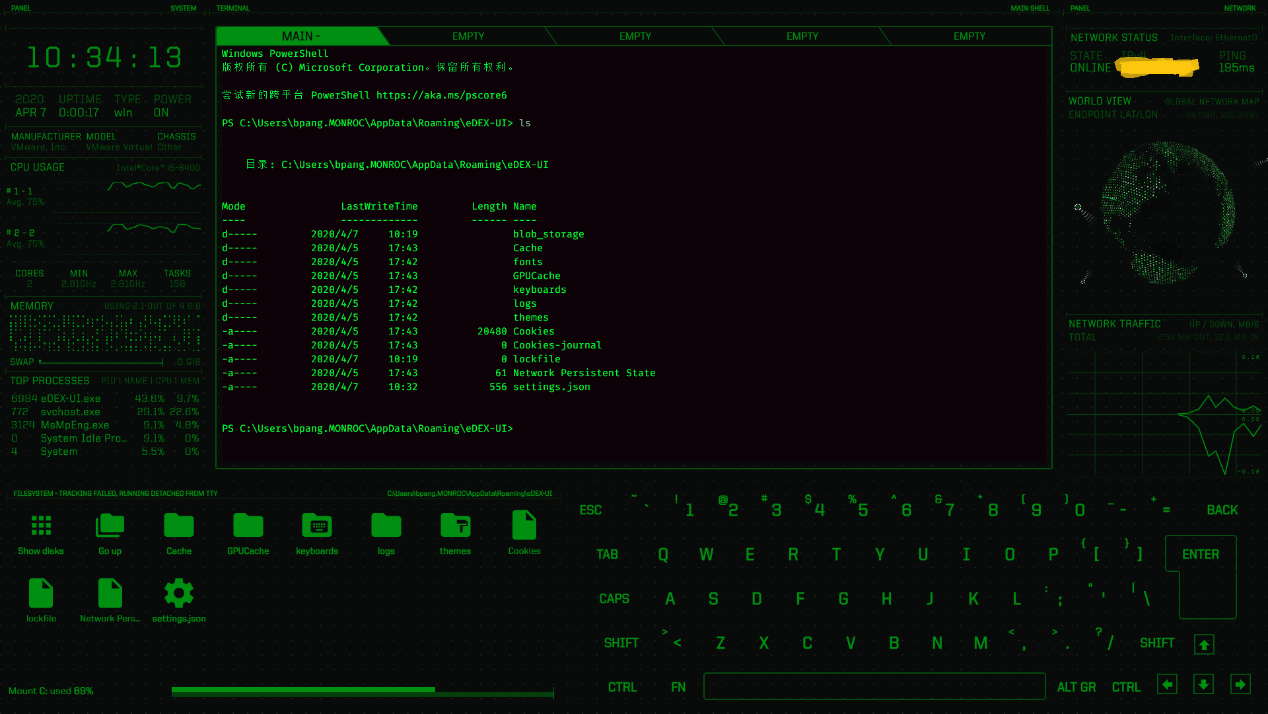
Task: Click the svchost.exe process row
Action: tap(105, 411)
